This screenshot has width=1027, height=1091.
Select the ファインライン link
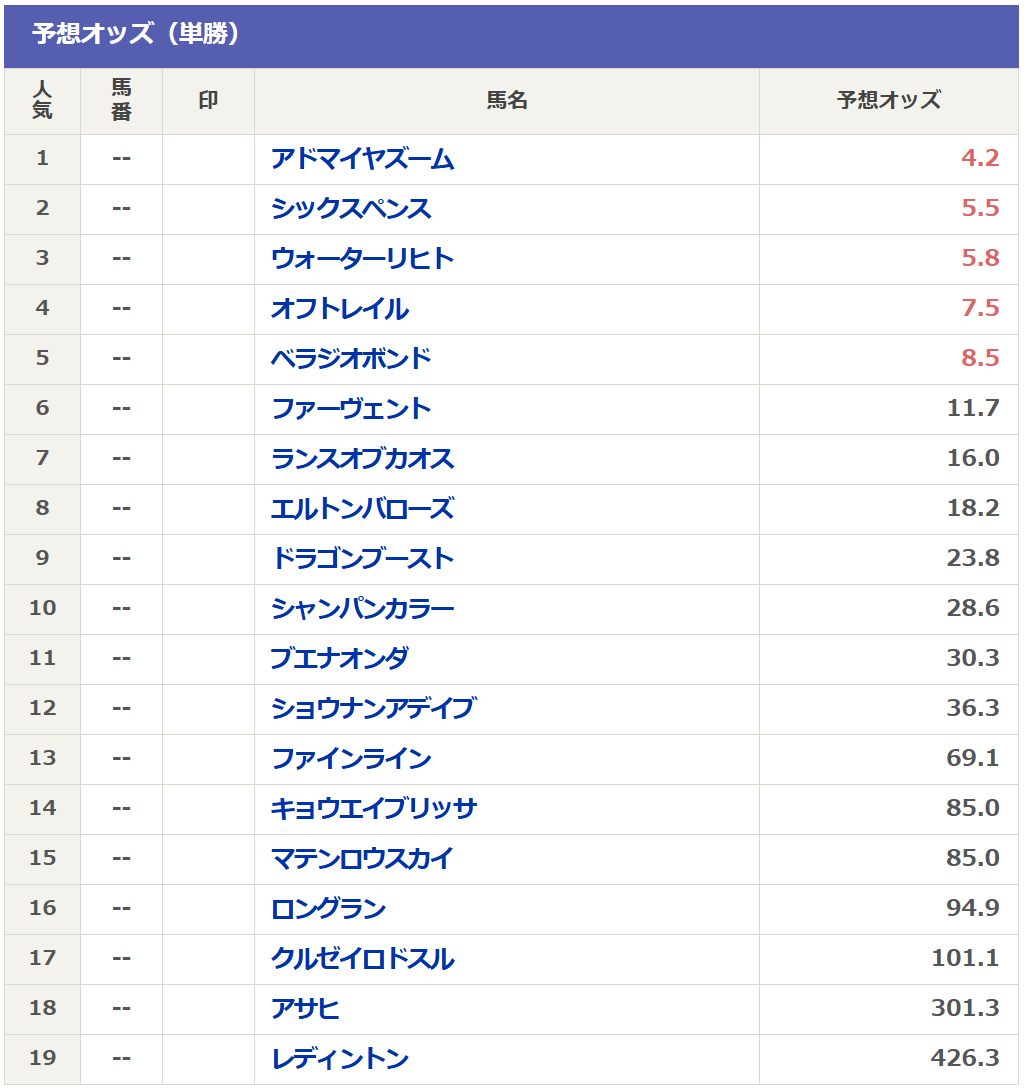pyautogui.click(x=351, y=759)
